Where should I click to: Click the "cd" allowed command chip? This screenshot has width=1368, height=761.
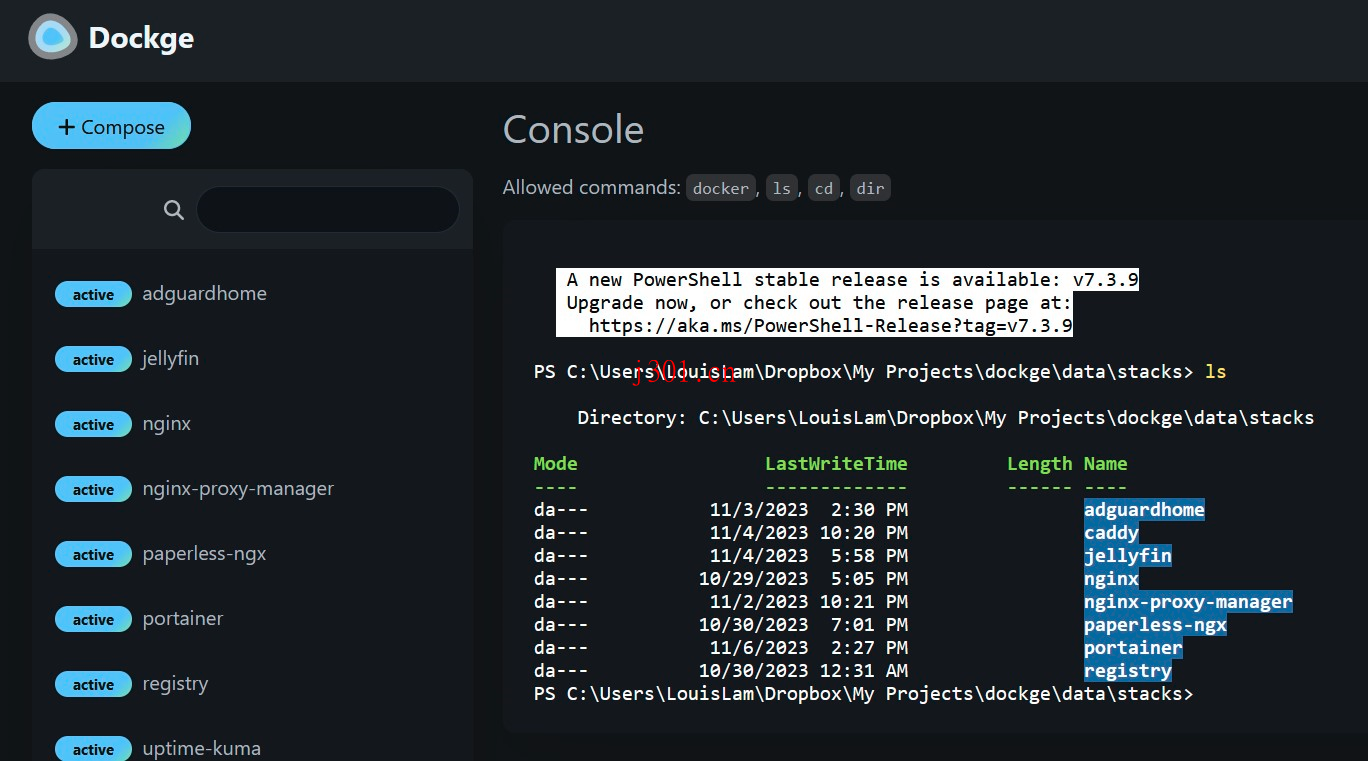[823, 188]
